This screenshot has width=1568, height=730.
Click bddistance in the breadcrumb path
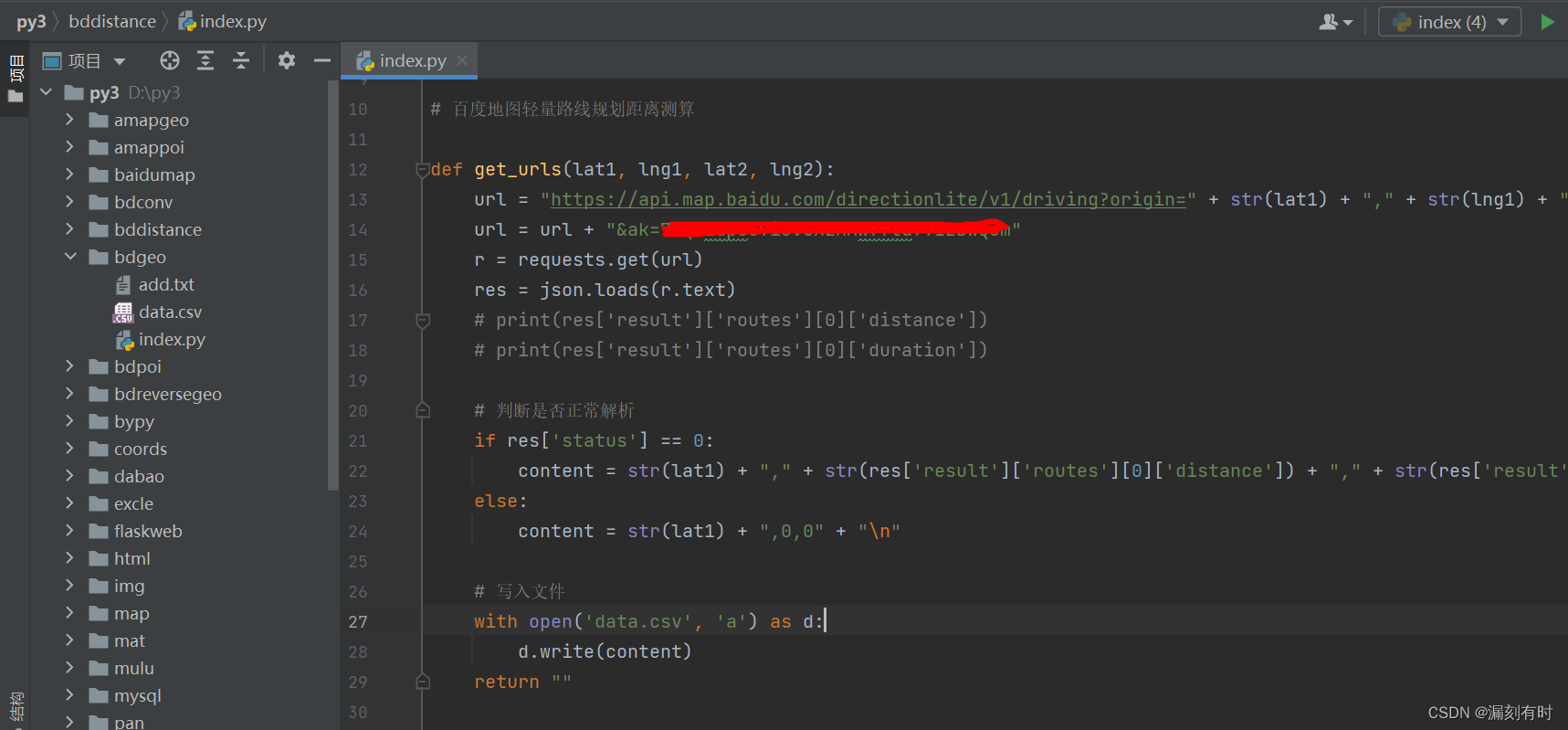pos(112,21)
